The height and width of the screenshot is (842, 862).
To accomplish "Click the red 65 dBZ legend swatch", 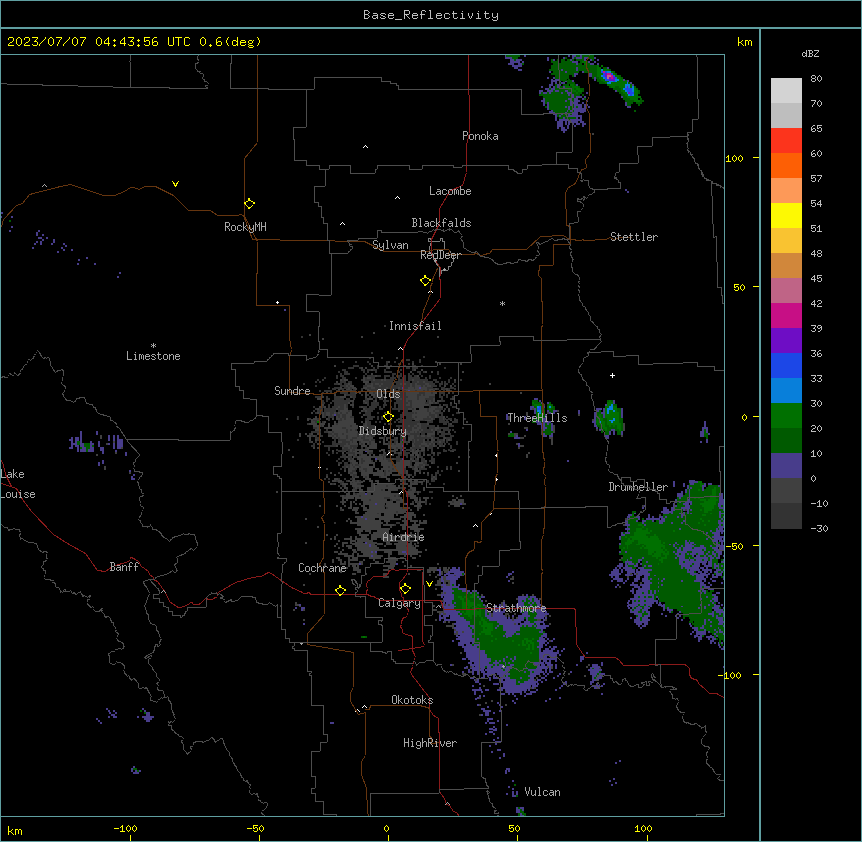I will (x=786, y=141).
